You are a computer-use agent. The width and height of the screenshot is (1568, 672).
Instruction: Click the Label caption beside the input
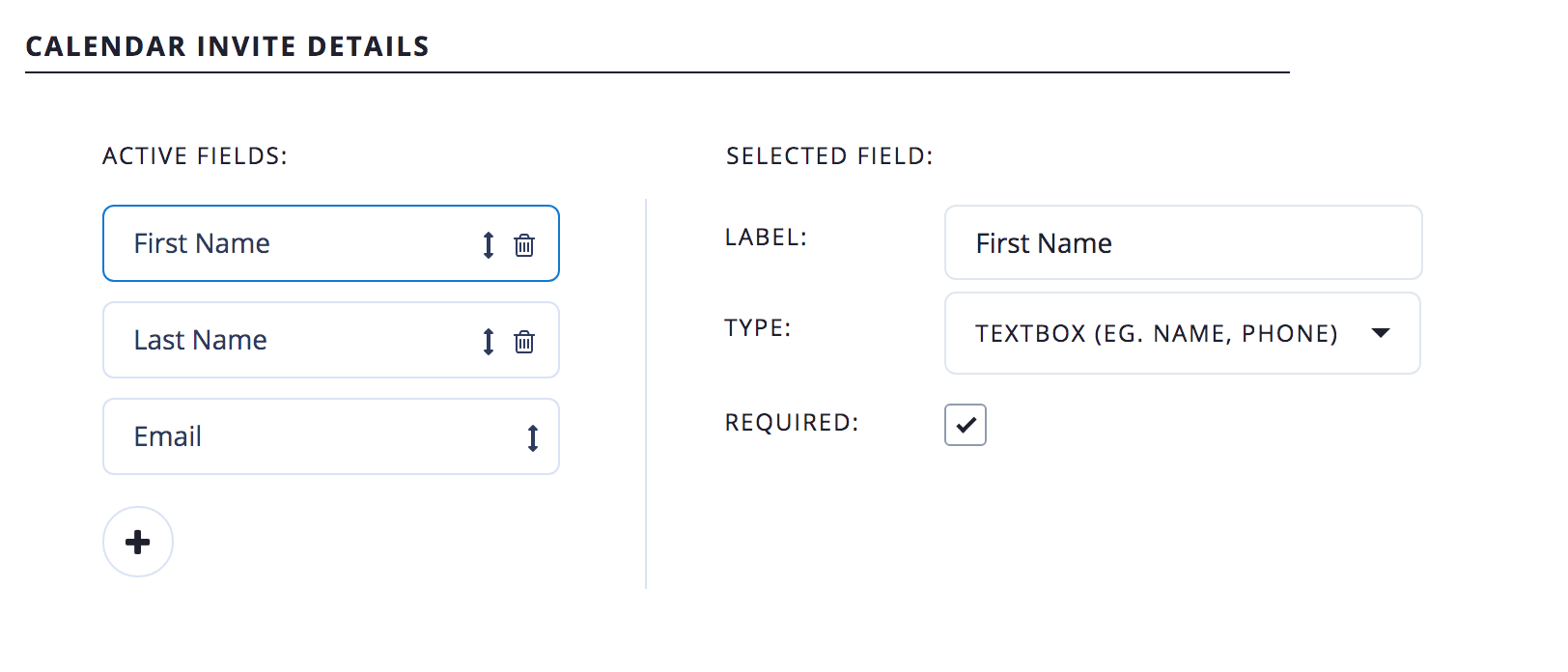click(x=766, y=238)
